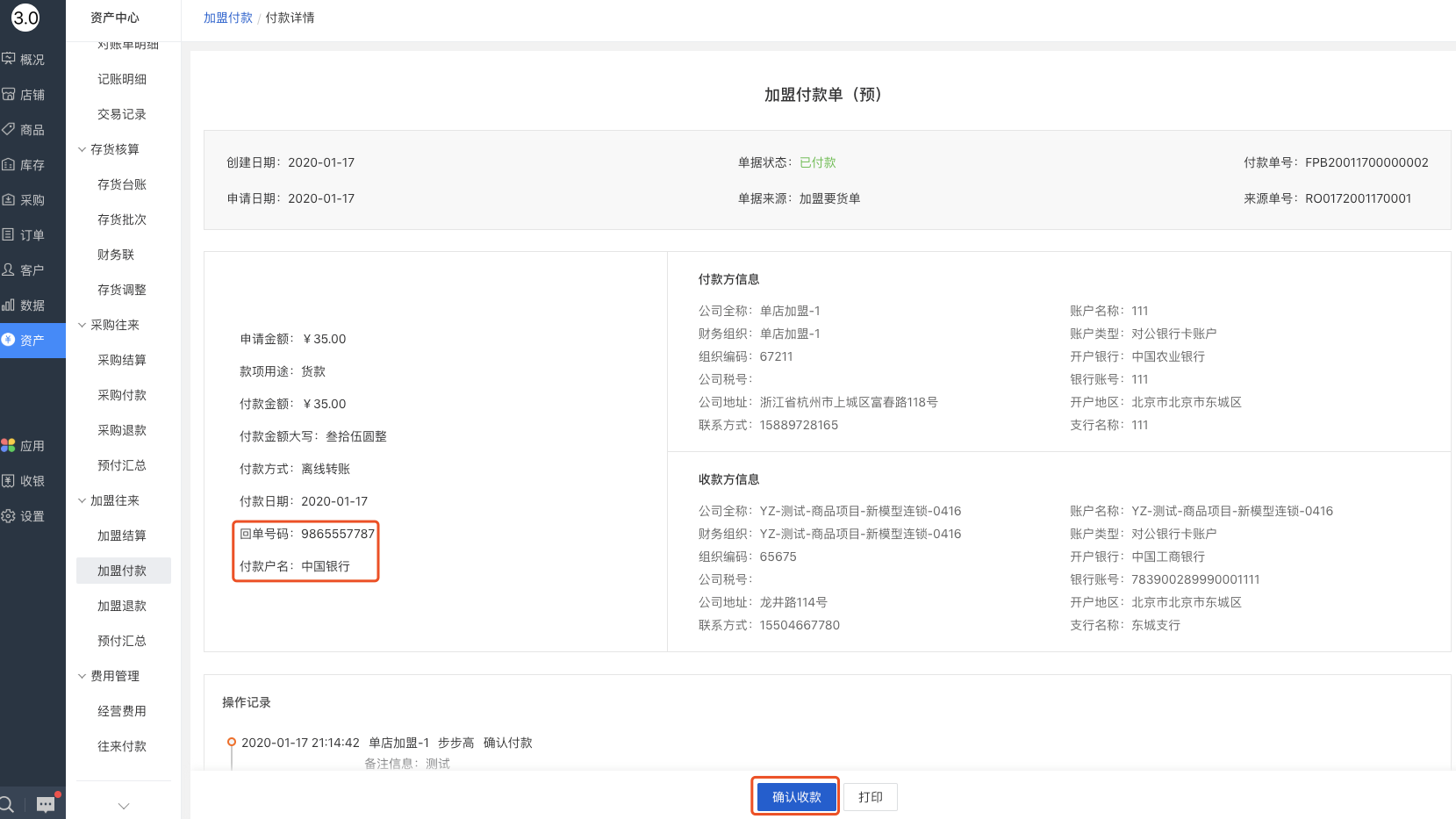Open 库存 inventory icon in sidebar

9,164
